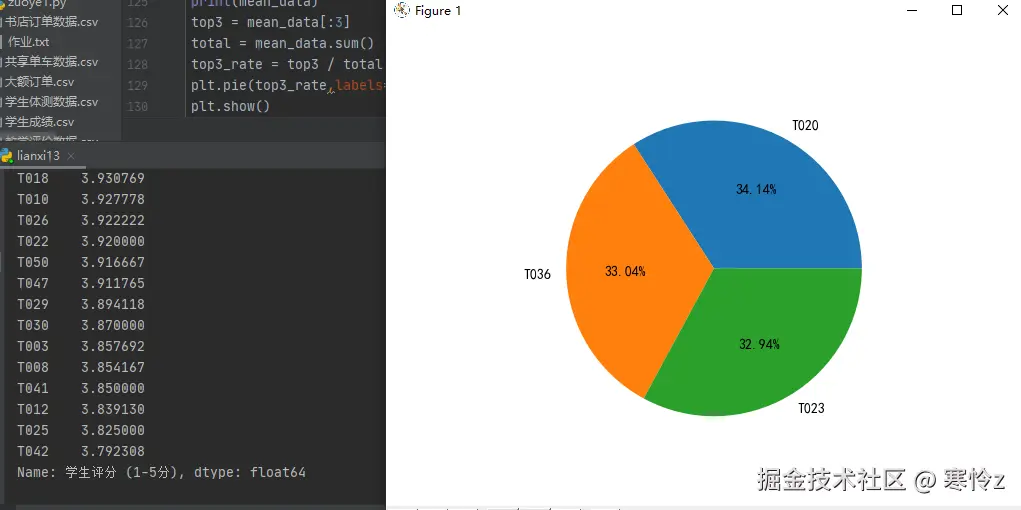This screenshot has width=1021, height=510.
Task: Open the lianxi13 run tab
Action: pos(38,156)
